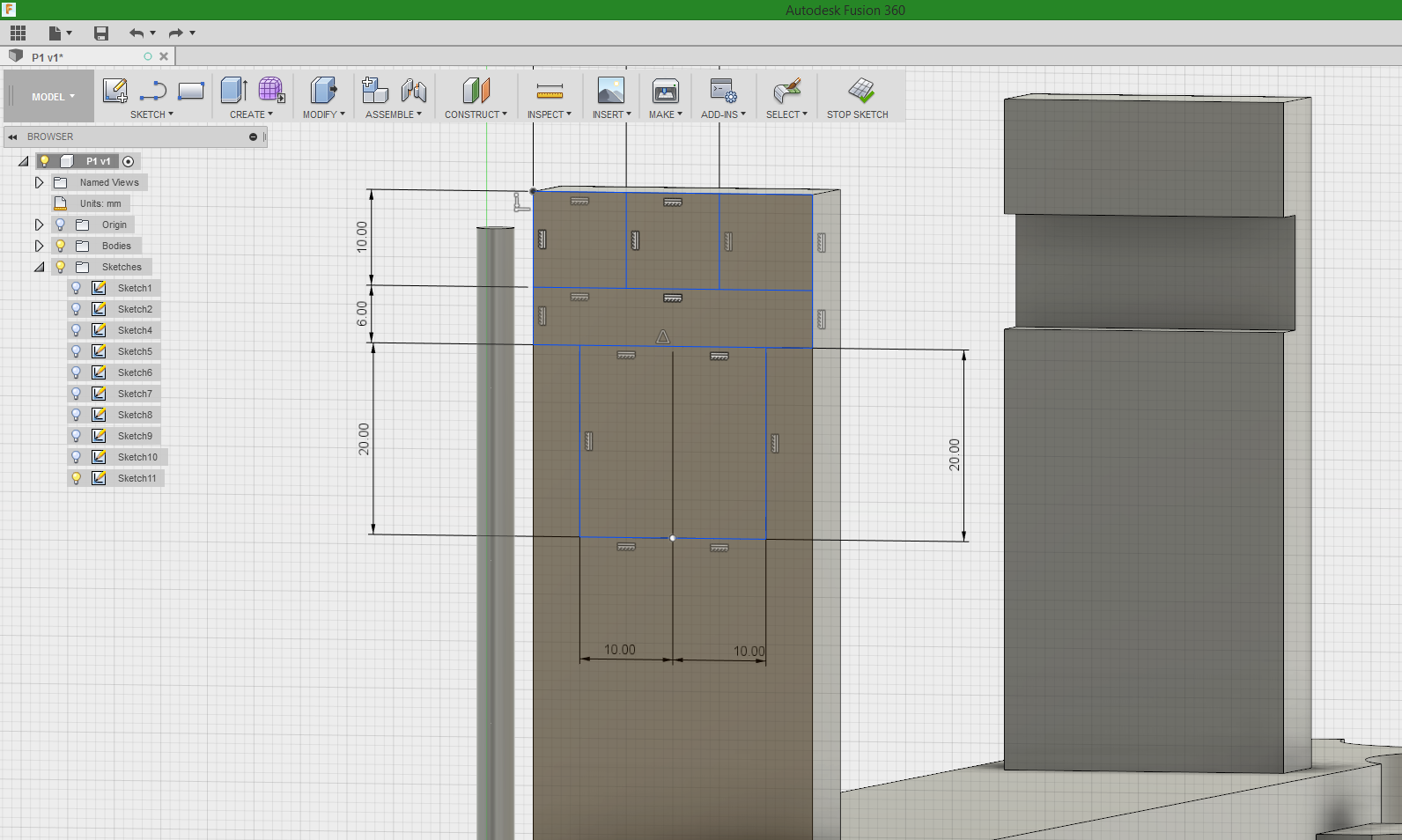Expand the Named Views folder
This screenshot has width=1402, height=840.
(39, 182)
